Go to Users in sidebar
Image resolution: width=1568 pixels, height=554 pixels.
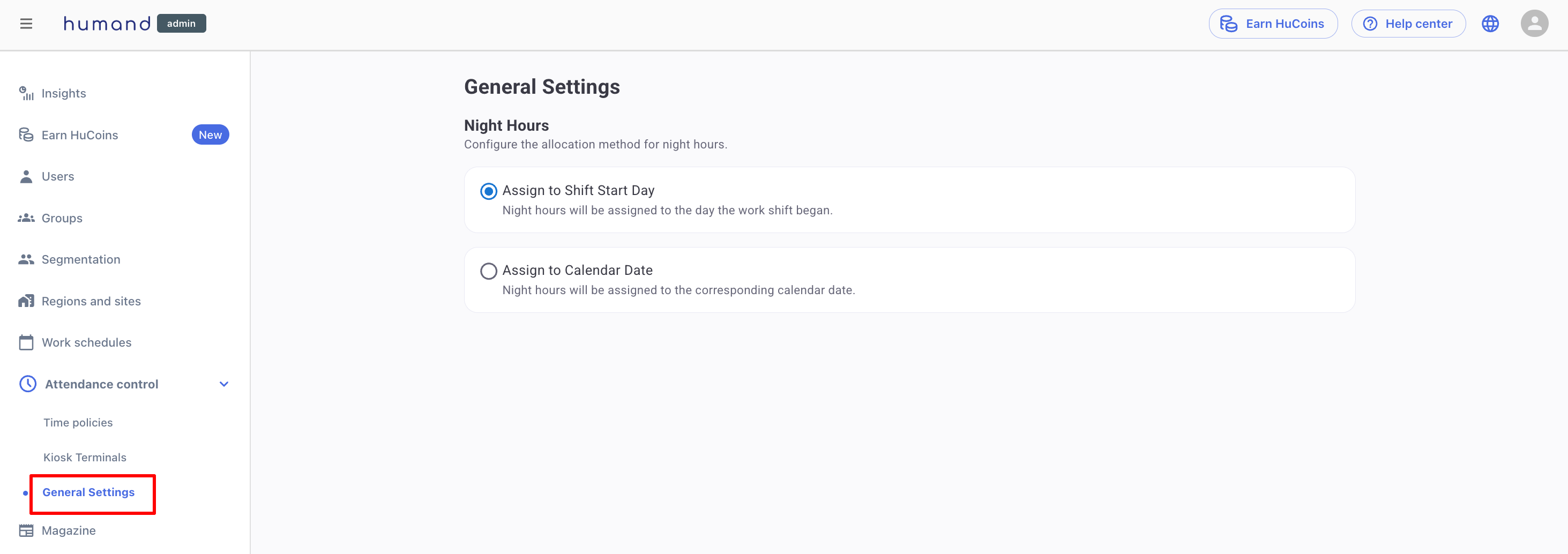(x=58, y=177)
